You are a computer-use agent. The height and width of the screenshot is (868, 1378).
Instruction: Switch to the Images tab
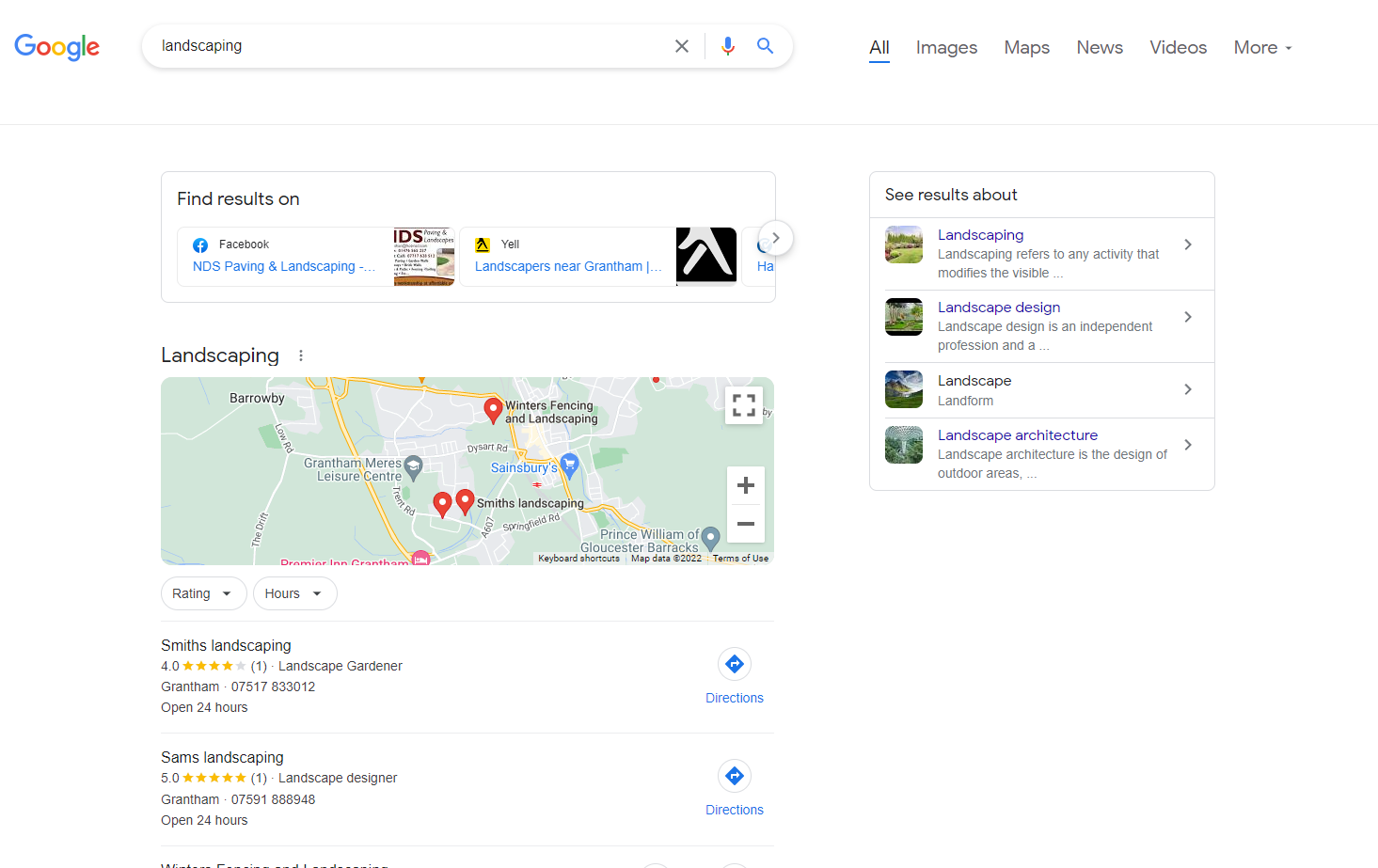point(945,47)
